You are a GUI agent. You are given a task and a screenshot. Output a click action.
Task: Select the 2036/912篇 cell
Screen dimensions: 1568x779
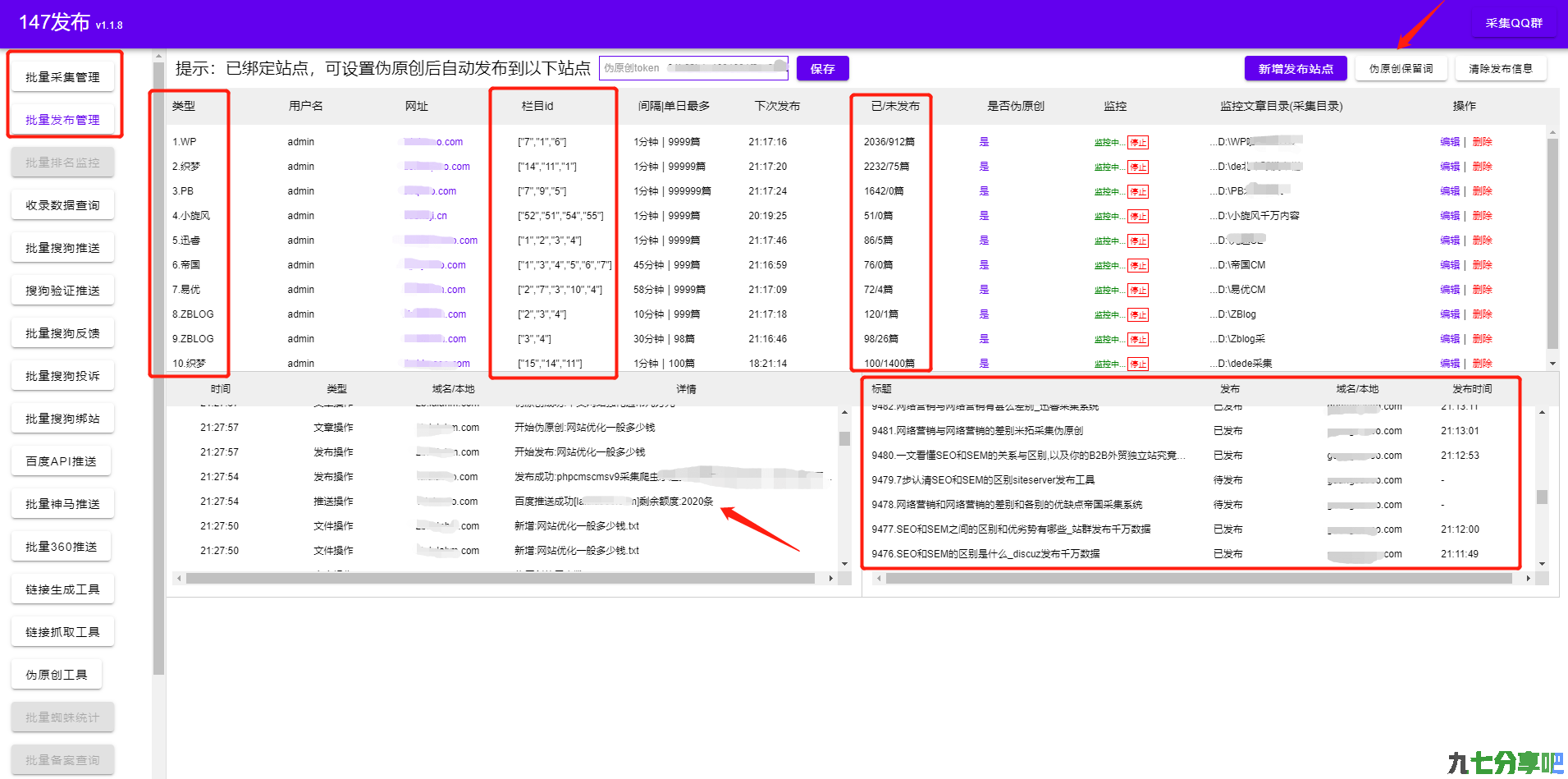tap(889, 142)
